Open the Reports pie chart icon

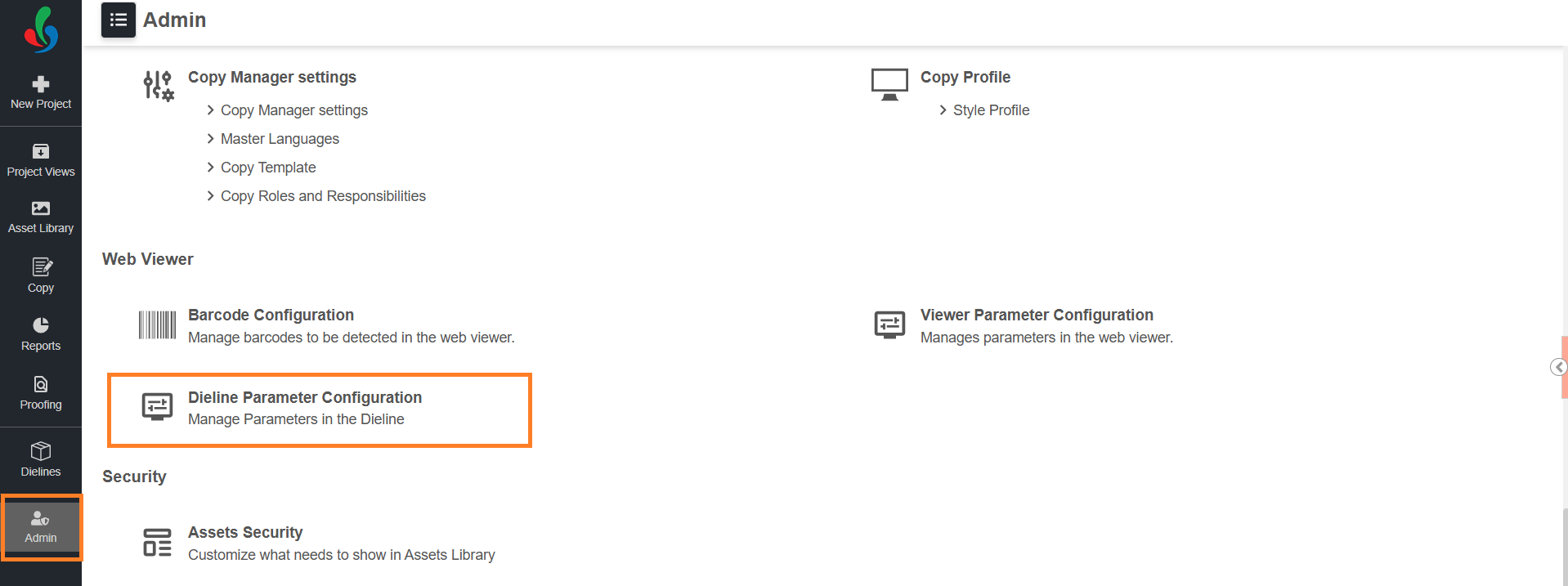[x=41, y=325]
